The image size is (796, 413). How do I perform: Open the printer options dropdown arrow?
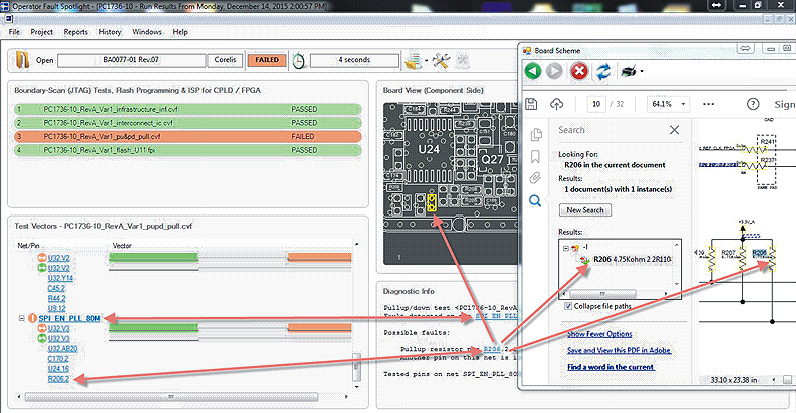[x=642, y=72]
